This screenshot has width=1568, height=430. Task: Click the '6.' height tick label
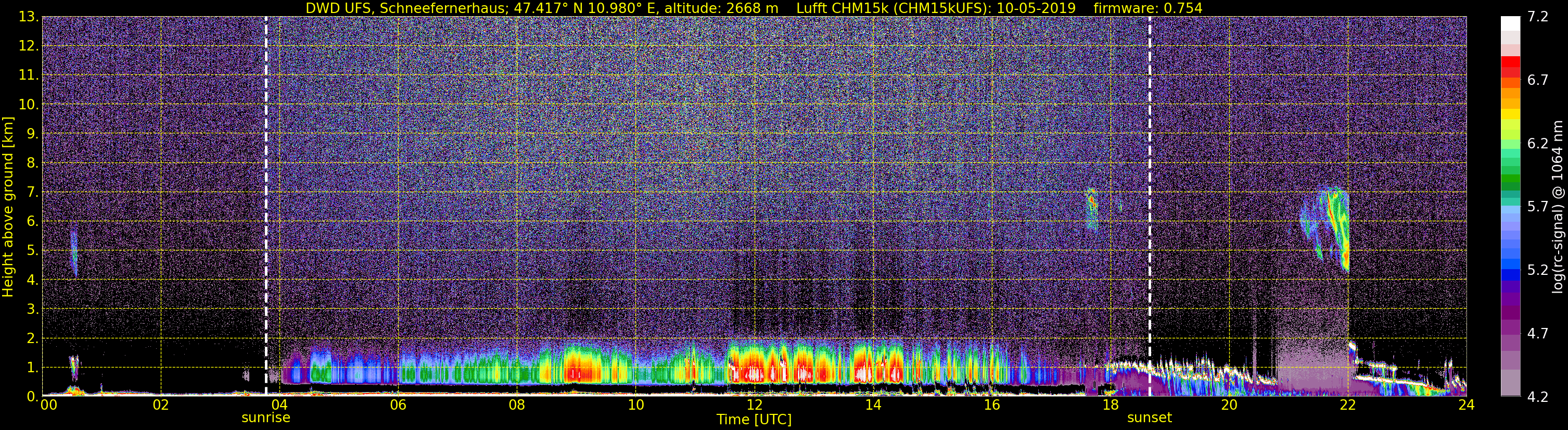[x=33, y=221]
